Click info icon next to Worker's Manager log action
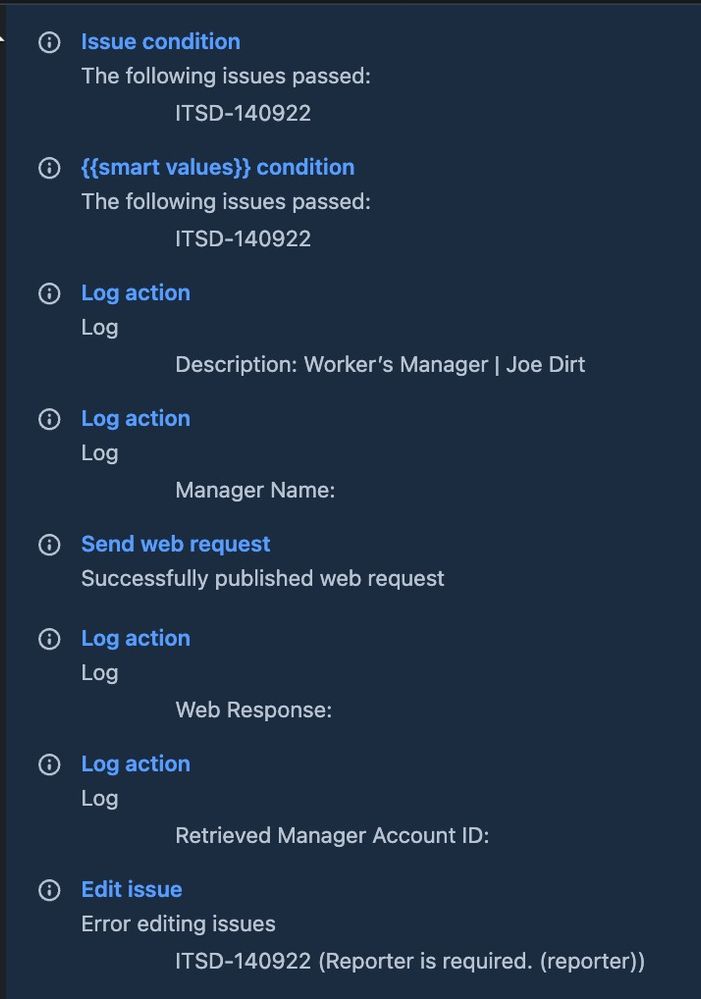This screenshot has height=999, width=701. click(x=49, y=294)
